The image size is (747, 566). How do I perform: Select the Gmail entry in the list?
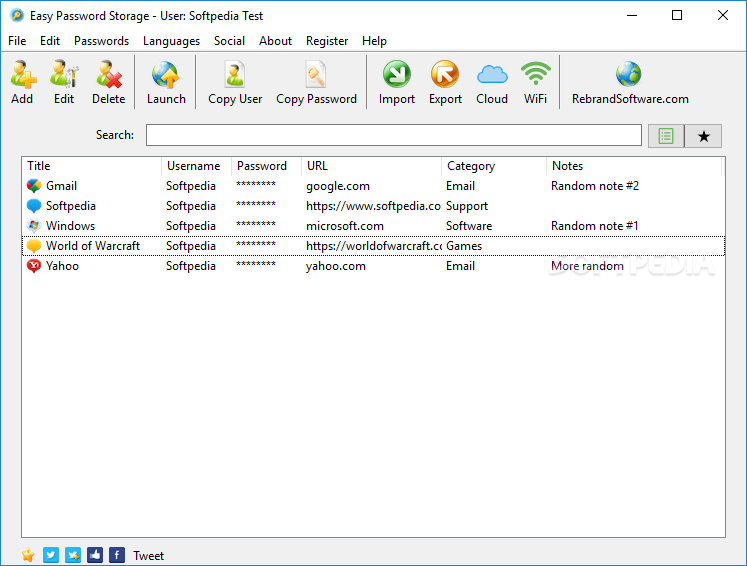click(61, 186)
